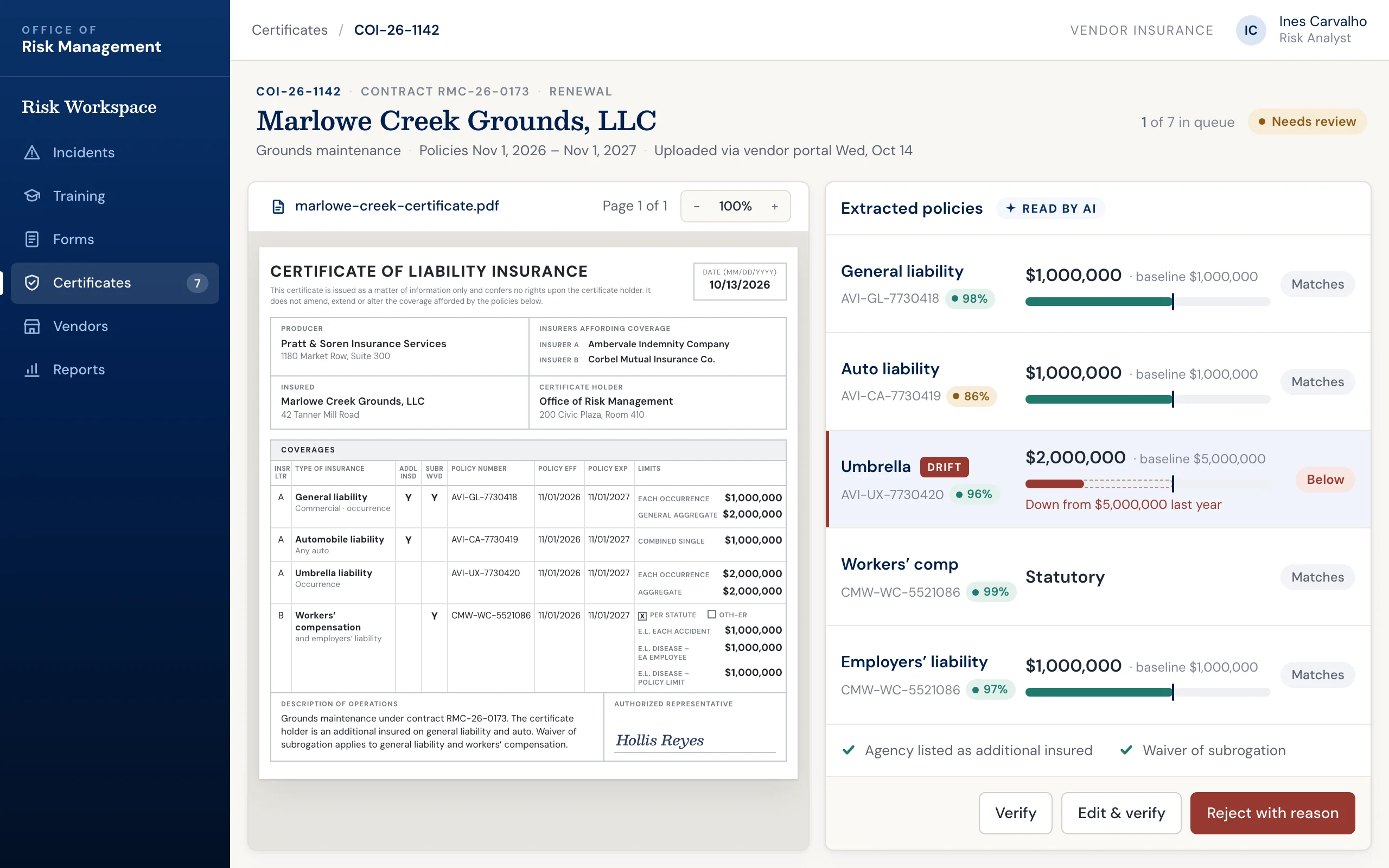Click the Auto liability limit bar
Viewport: 1389px width, 868px height.
tap(1148, 400)
